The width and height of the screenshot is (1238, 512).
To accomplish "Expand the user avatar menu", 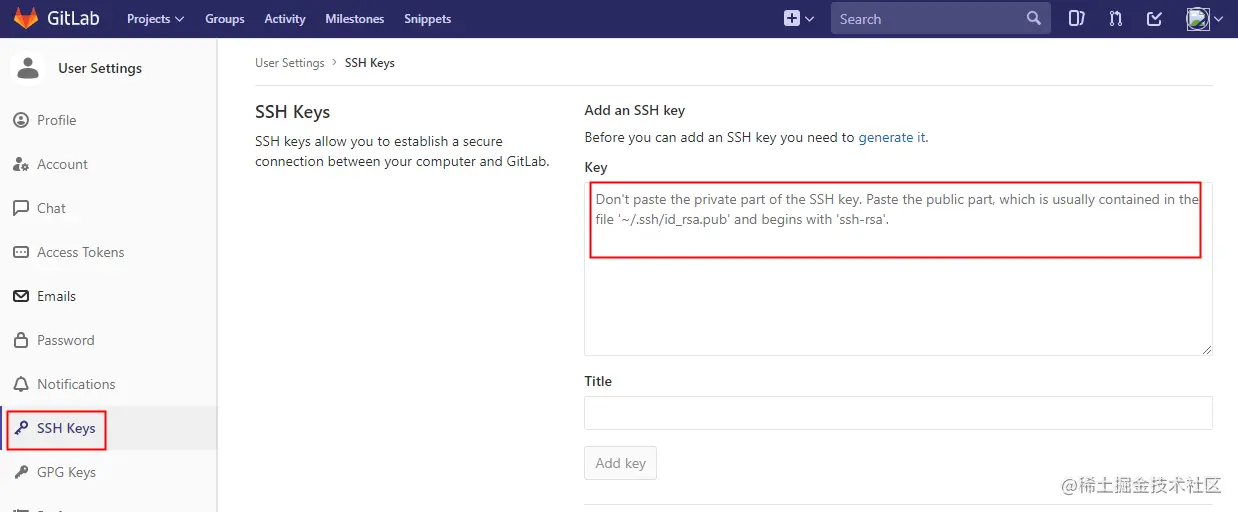I will [1204, 18].
